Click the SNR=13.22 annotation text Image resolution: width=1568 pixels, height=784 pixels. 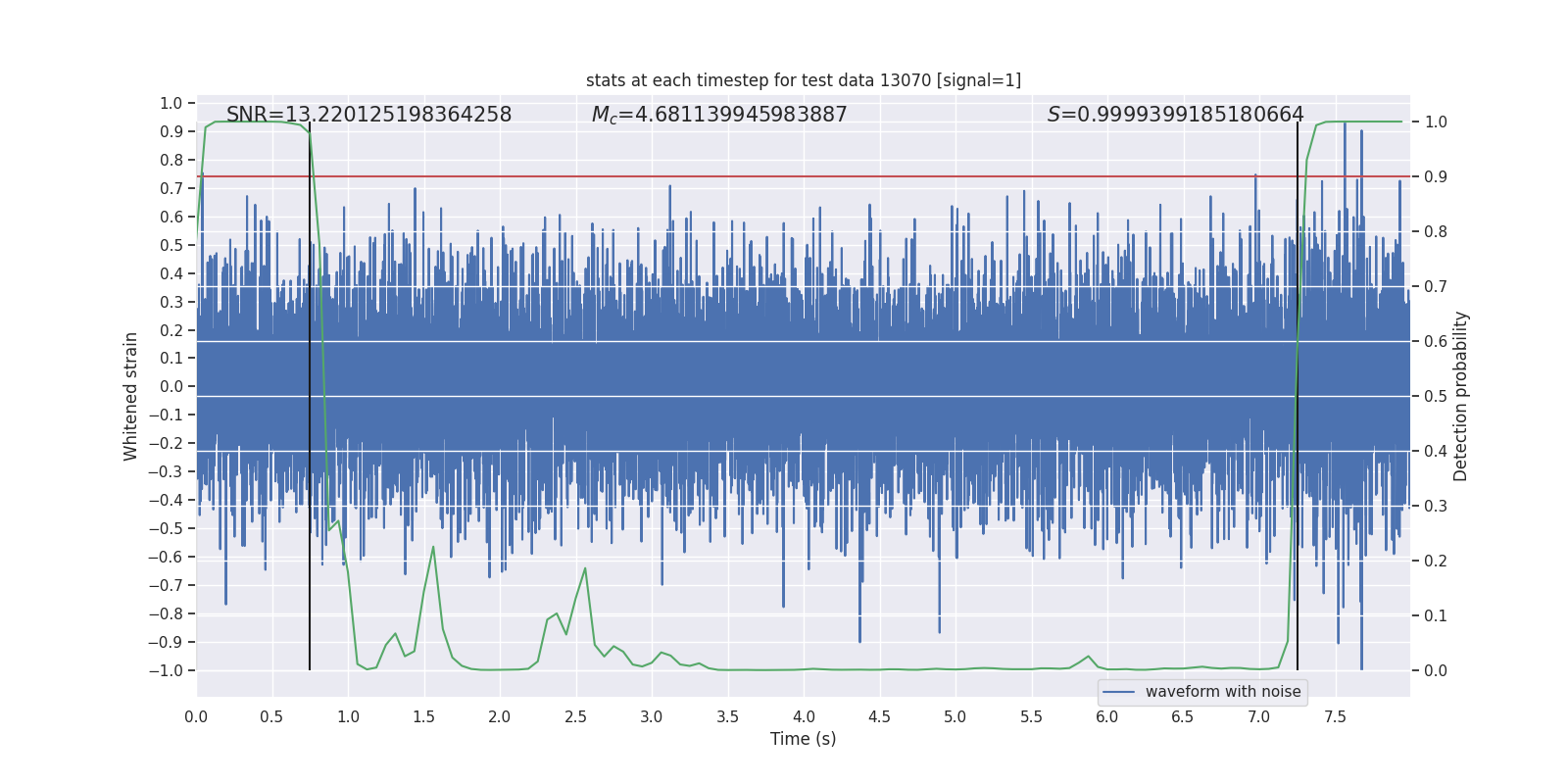(x=368, y=115)
